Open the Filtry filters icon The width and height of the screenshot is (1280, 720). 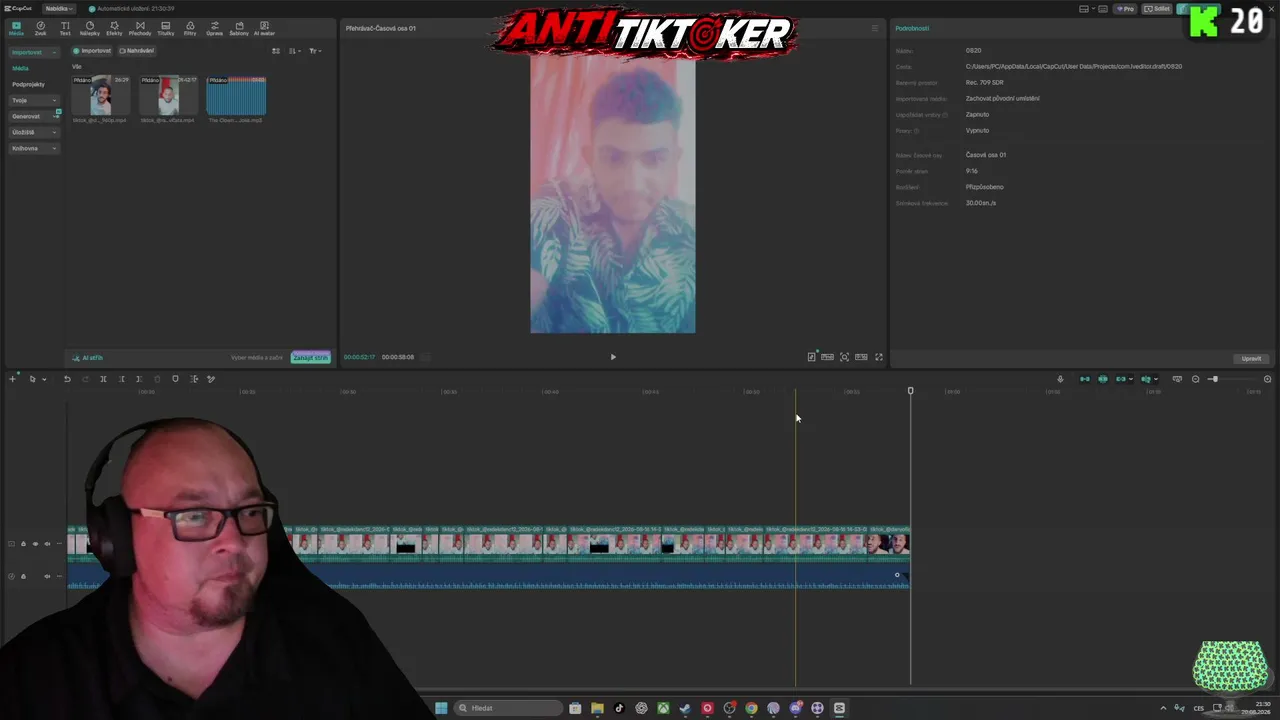(x=190, y=28)
